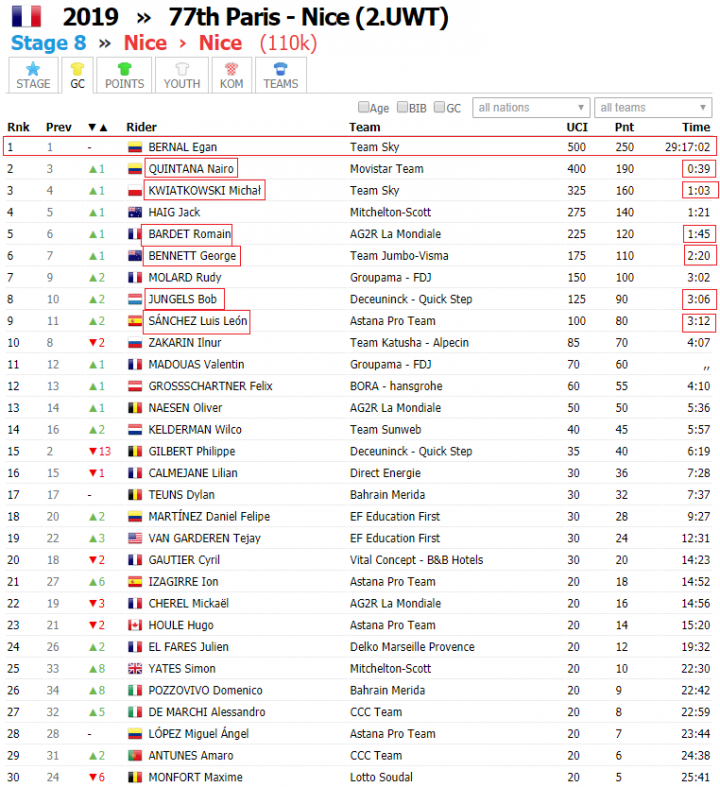Click the departure city Nice link

point(145,43)
